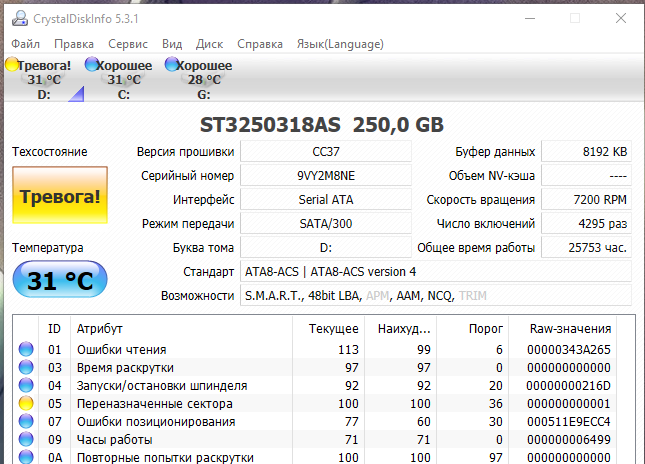Click the transfer mode field SATA/300
Viewport: 645px width, 464px height.
pos(326,223)
